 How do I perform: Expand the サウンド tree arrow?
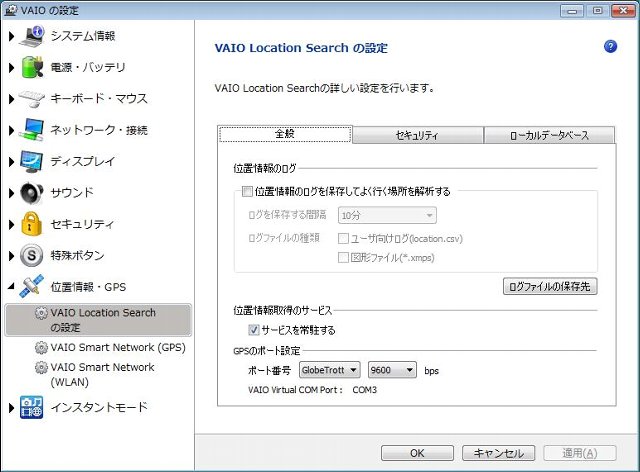(x=11, y=193)
